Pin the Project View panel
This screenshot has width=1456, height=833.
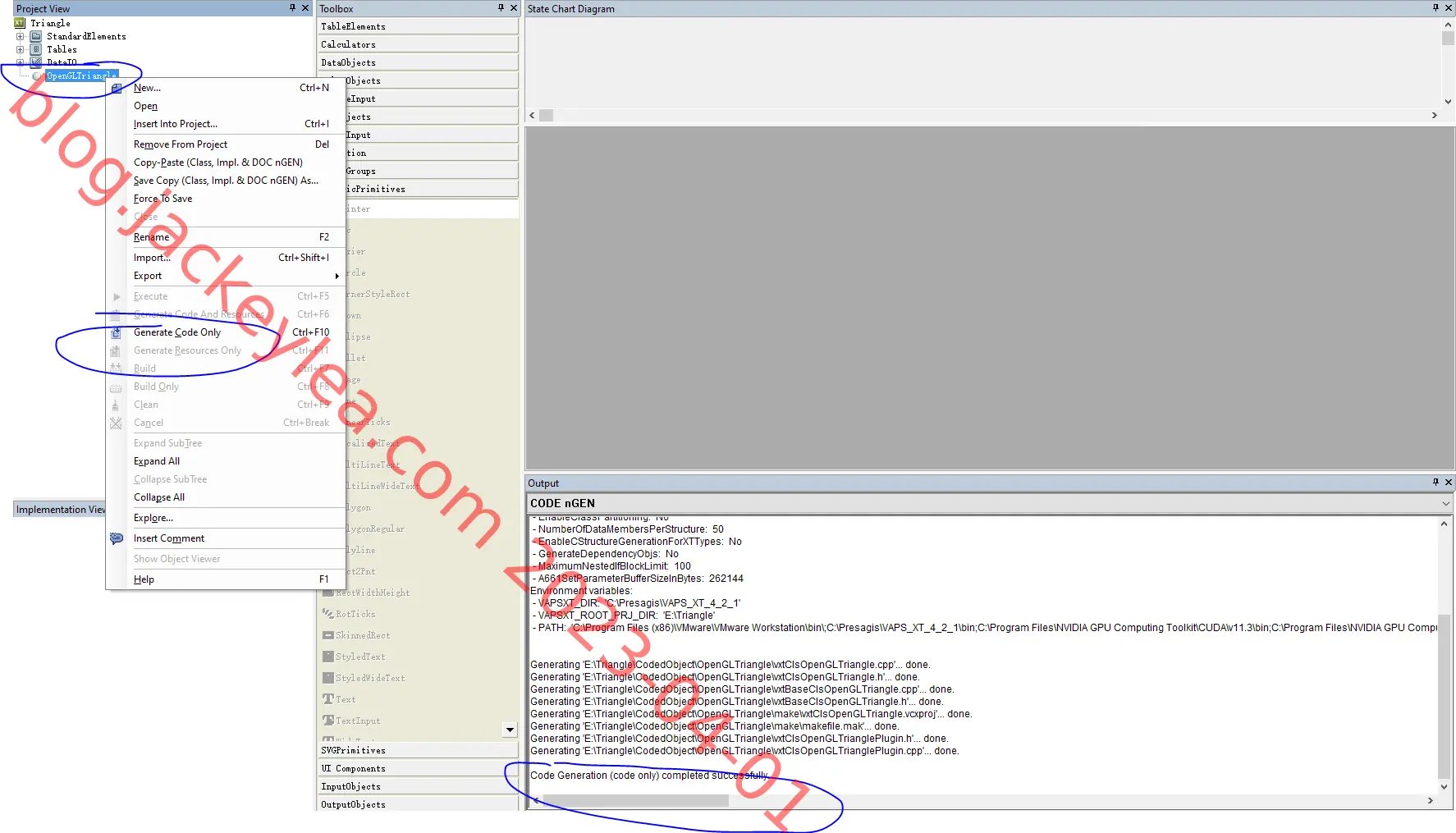(292, 8)
